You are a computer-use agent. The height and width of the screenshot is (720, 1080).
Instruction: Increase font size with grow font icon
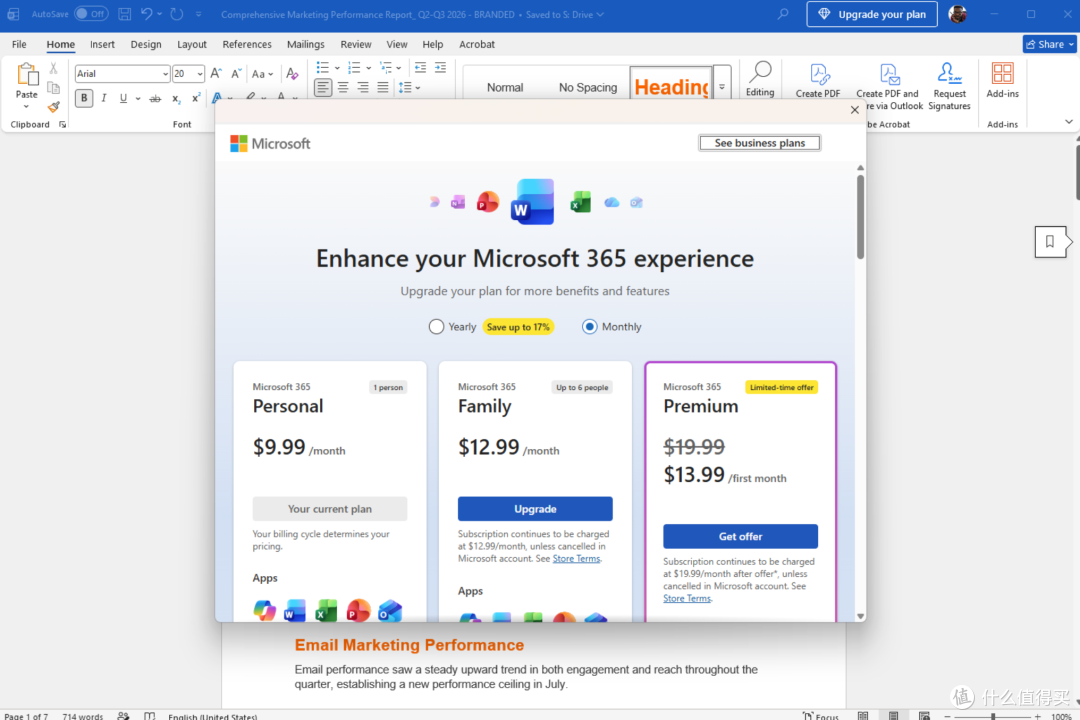[x=216, y=73]
